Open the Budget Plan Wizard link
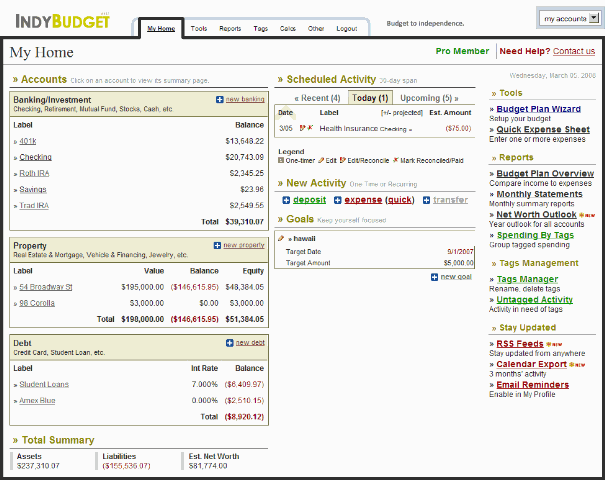Screen dimensions: 605x480 pos(538,108)
